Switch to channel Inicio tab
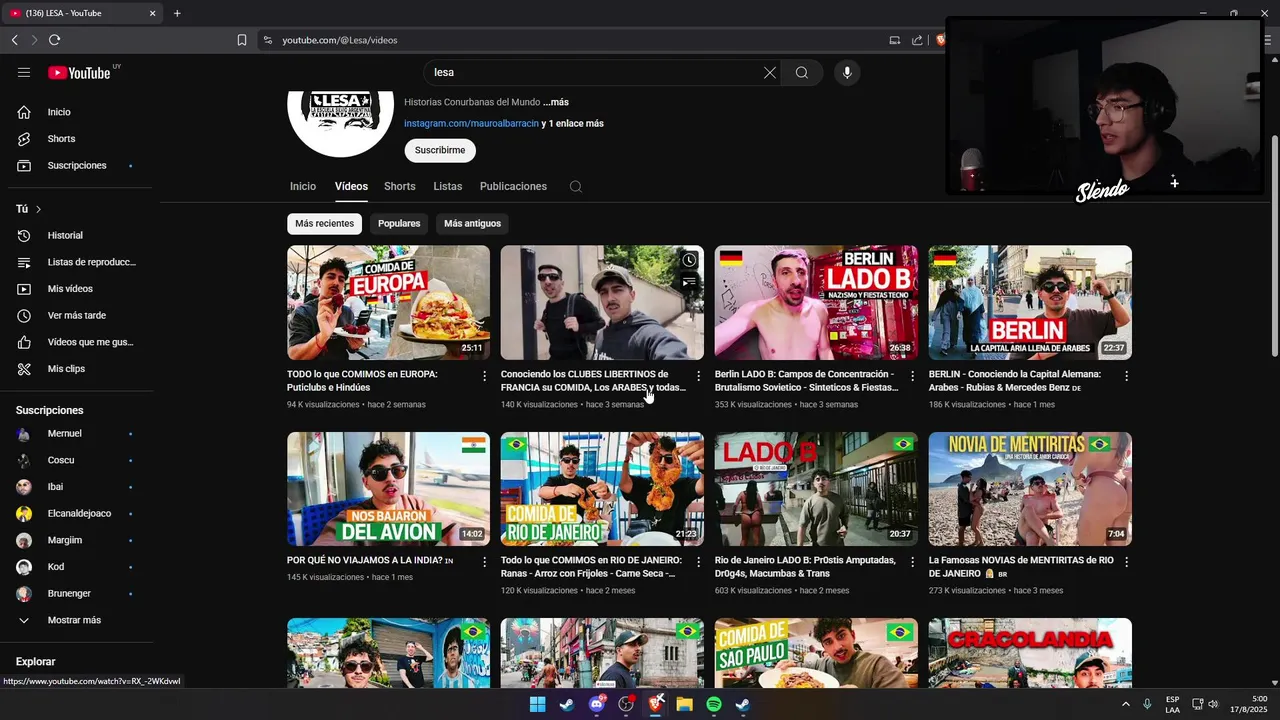Image resolution: width=1280 pixels, height=720 pixels. click(303, 186)
